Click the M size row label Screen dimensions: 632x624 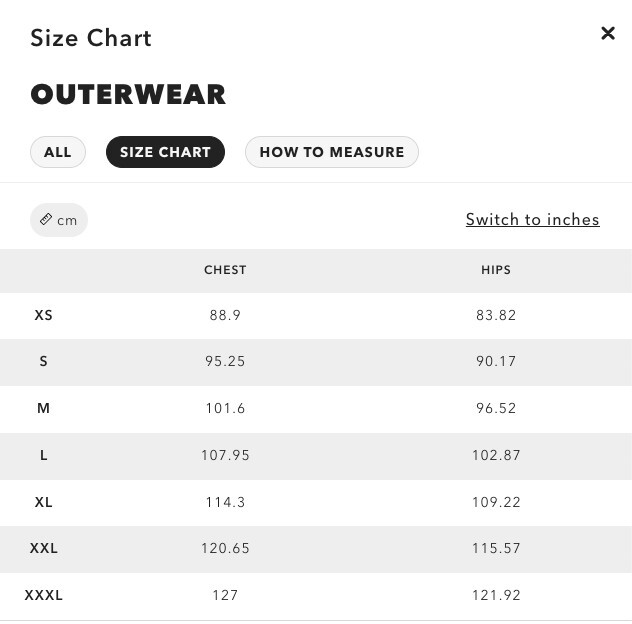tap(44, 408)
